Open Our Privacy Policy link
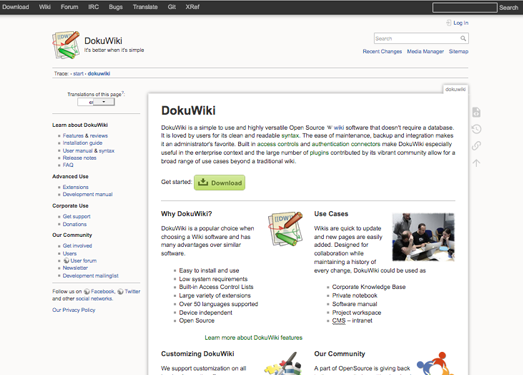 [x=73, y=310]
